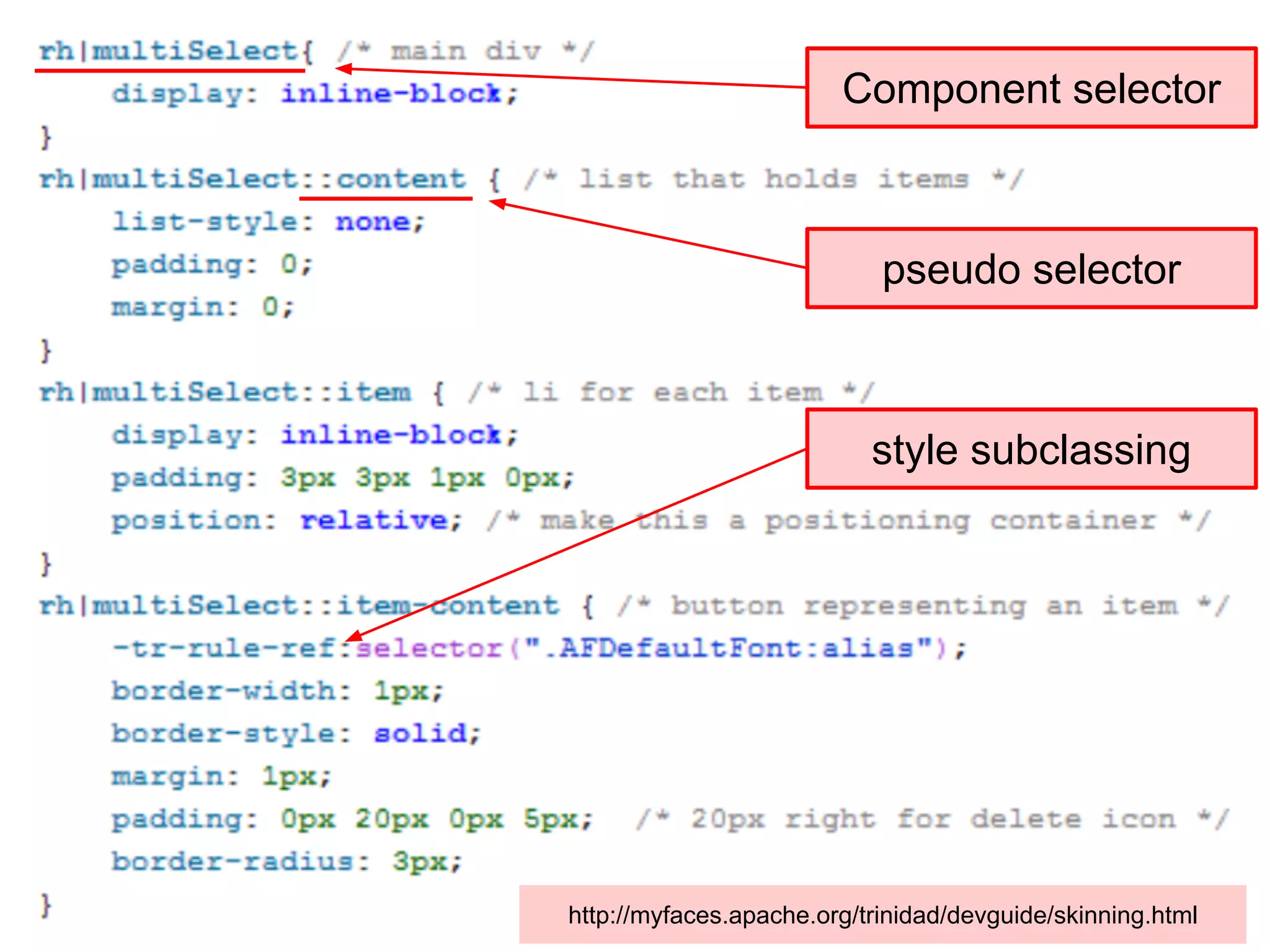Select the '/* list that holds items */' comment
1270x952 pixels.
point(774,180)
